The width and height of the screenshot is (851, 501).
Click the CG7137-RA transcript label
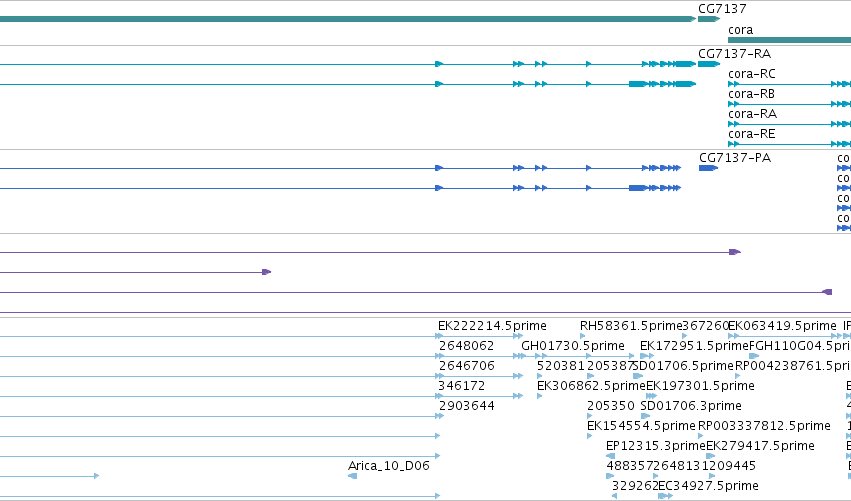point(734,54)
